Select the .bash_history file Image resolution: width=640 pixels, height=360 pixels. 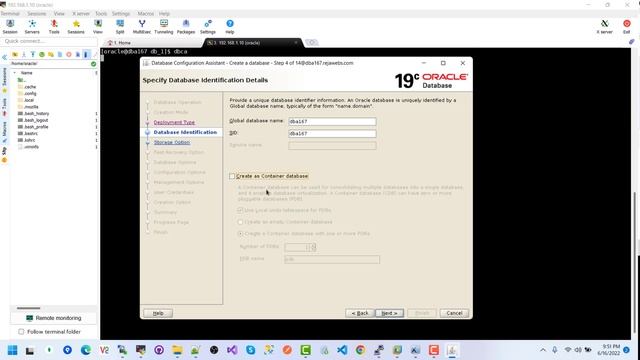point(36,113)
